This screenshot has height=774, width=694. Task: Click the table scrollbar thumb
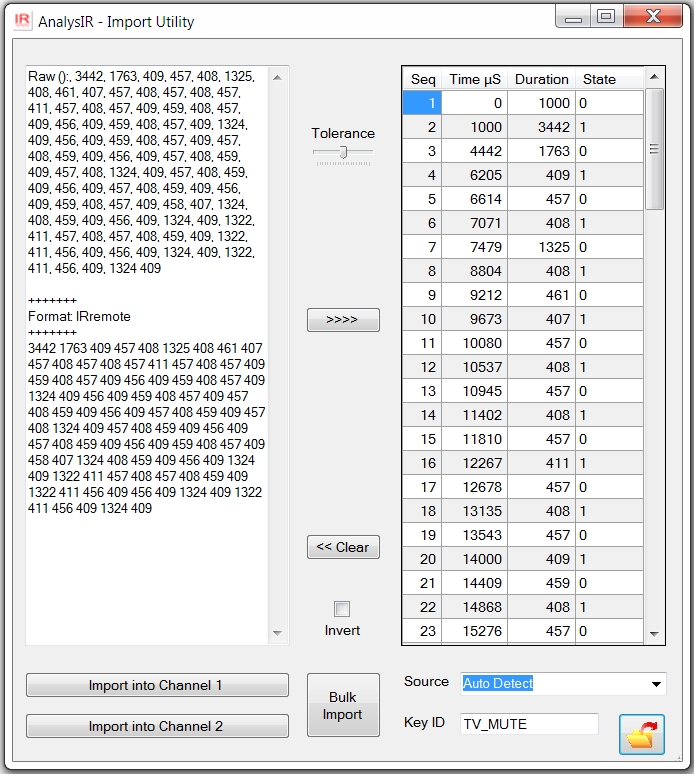[x=655, y=149]
